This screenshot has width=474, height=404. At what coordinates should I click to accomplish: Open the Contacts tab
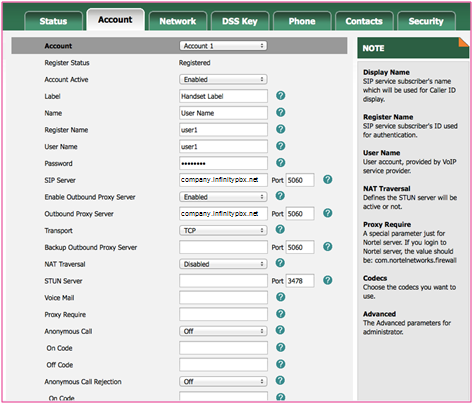(x=364, y=21)
